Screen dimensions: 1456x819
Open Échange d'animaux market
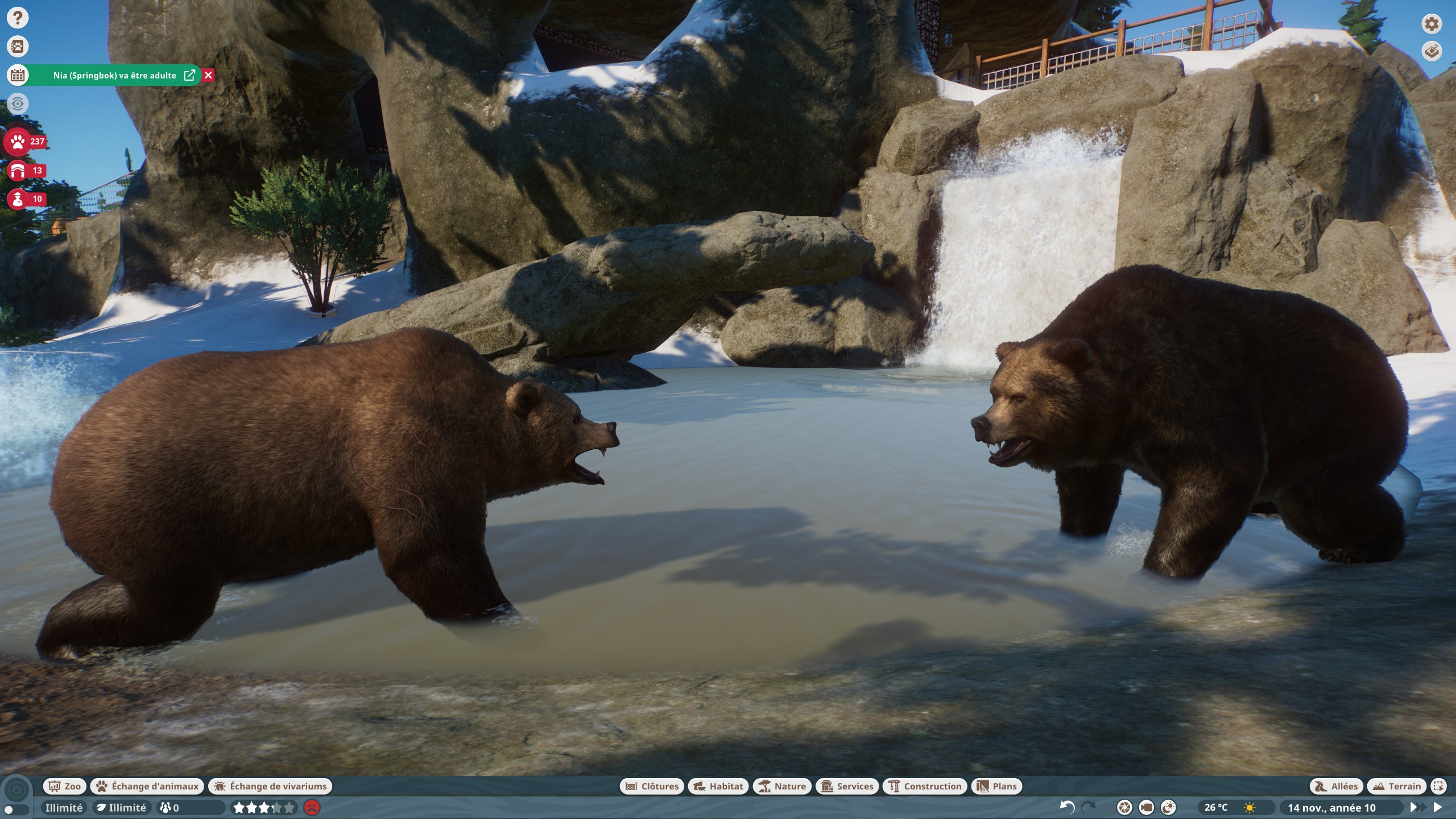[147, 786]
